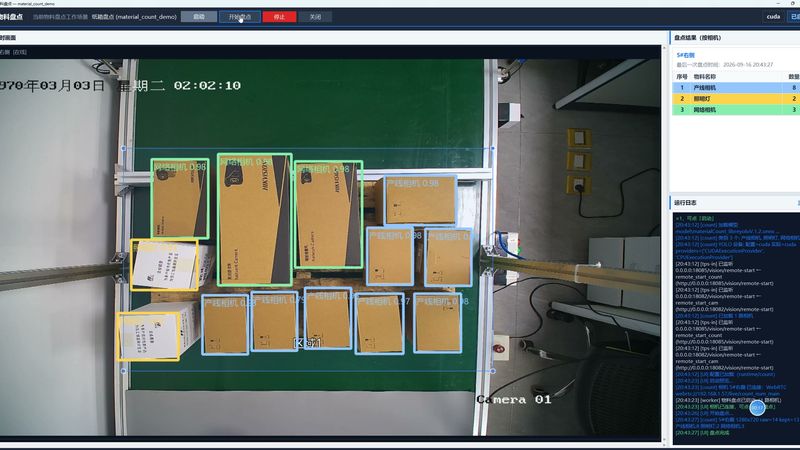Screen dimensions: 800x450
Task: Click the gray 启动 button beside scene name
Action: 199,17
